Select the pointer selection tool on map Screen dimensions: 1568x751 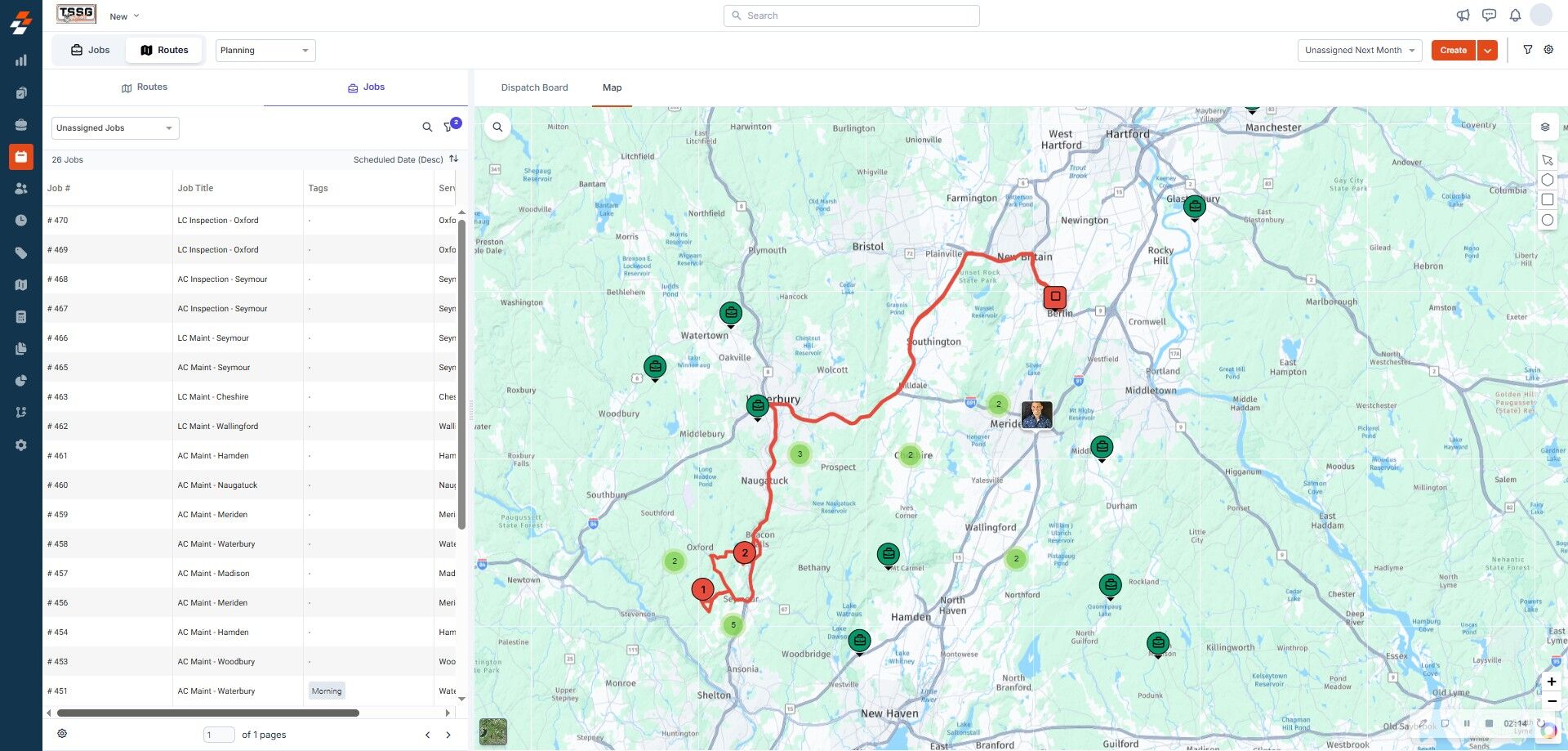(1547, 160)
